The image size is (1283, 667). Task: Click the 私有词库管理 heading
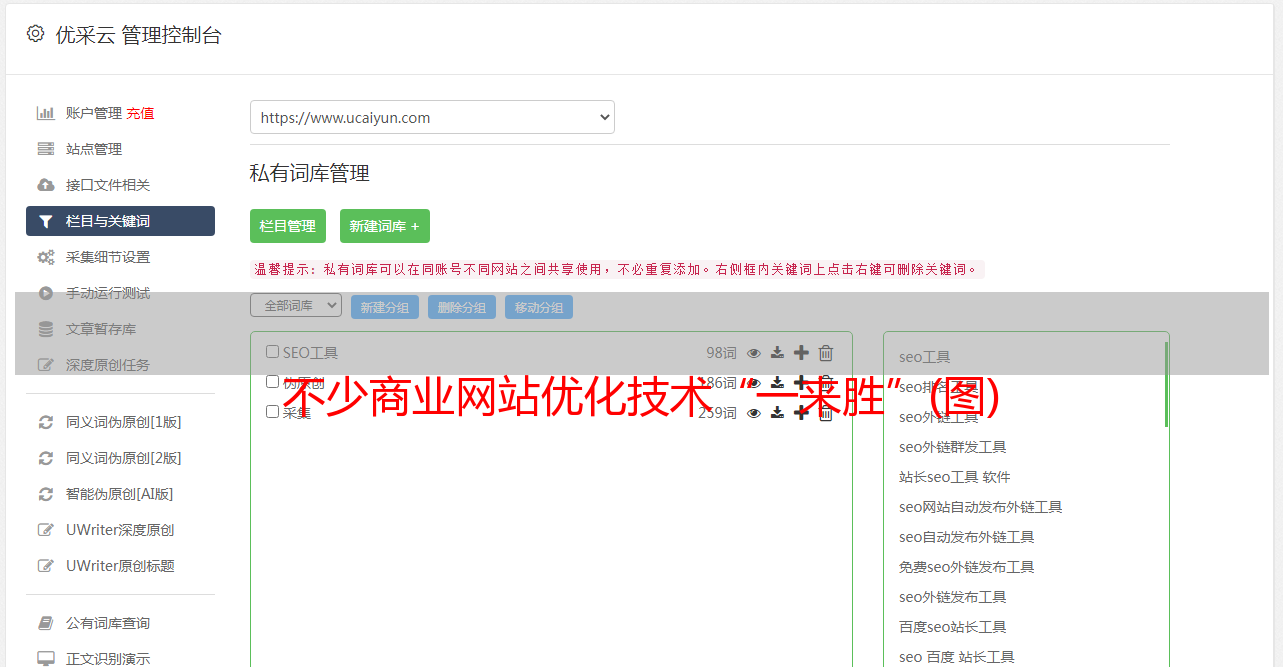(310, 173)
